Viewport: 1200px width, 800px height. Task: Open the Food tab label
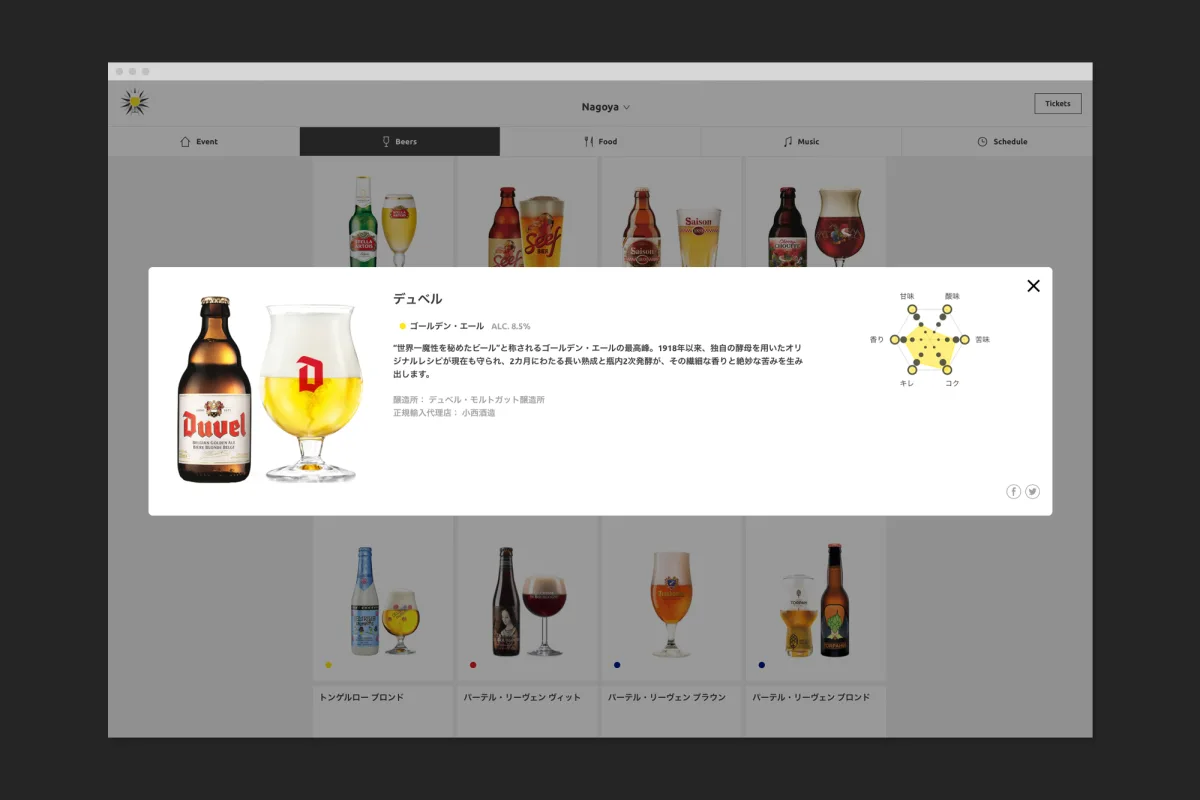click(x=608, y=142)
